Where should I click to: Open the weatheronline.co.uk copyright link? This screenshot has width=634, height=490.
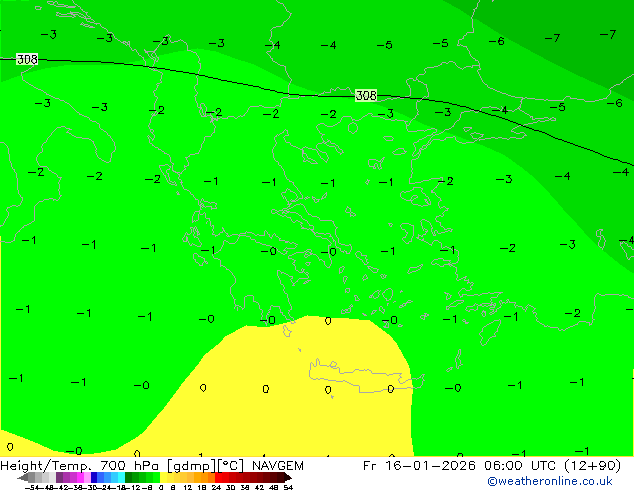point(549,481)
